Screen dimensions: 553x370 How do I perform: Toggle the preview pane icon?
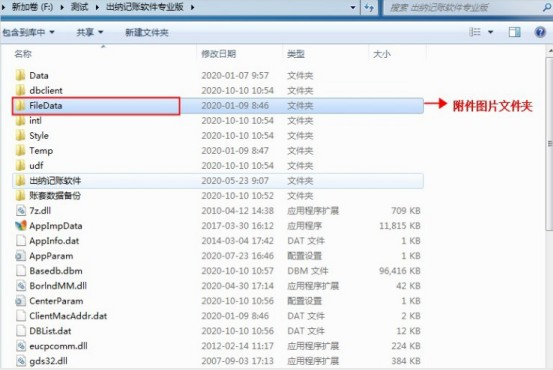coord(514,32)
